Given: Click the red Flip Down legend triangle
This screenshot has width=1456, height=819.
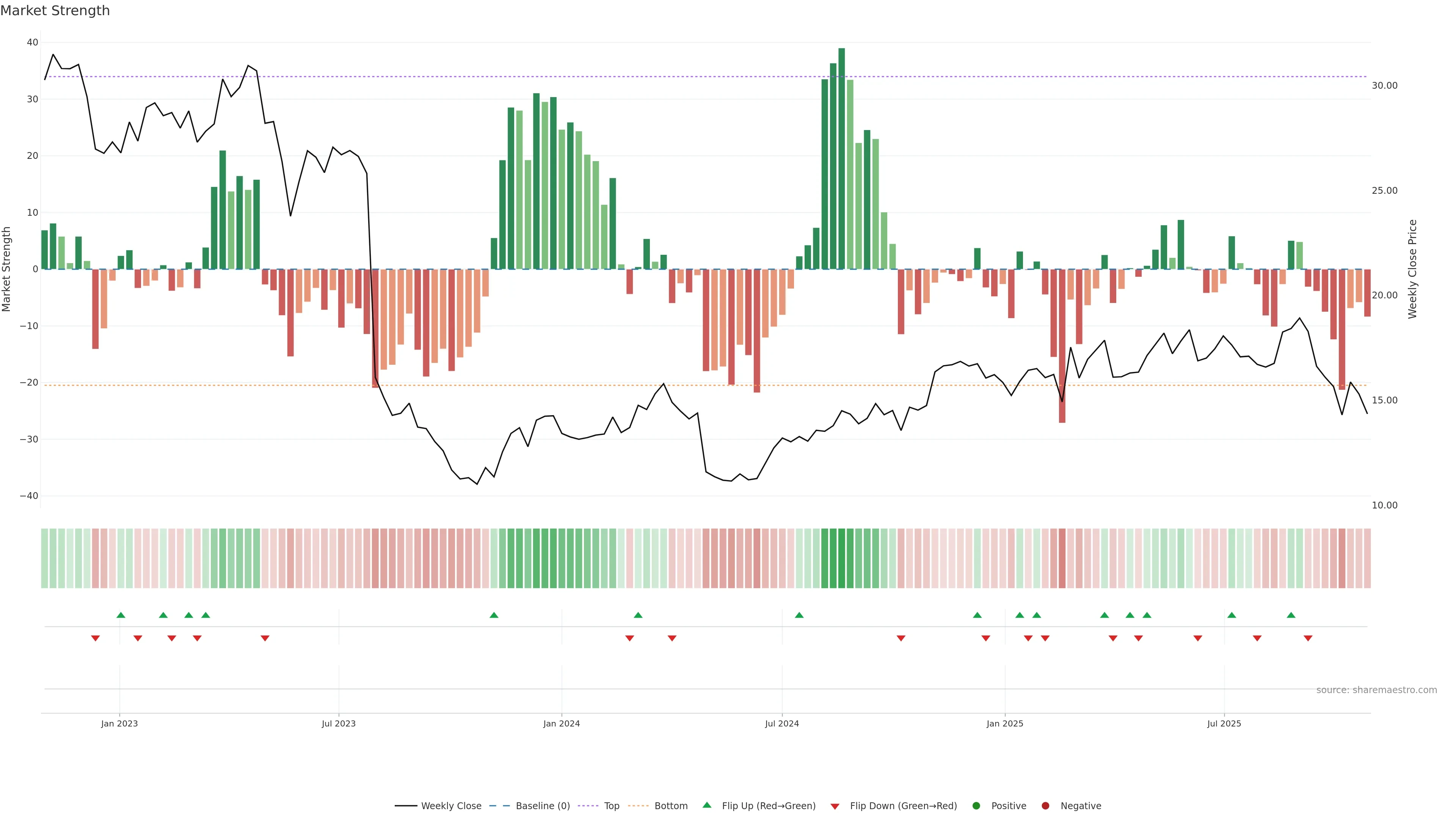Looking at the screenshot, I should click(835, 806).
